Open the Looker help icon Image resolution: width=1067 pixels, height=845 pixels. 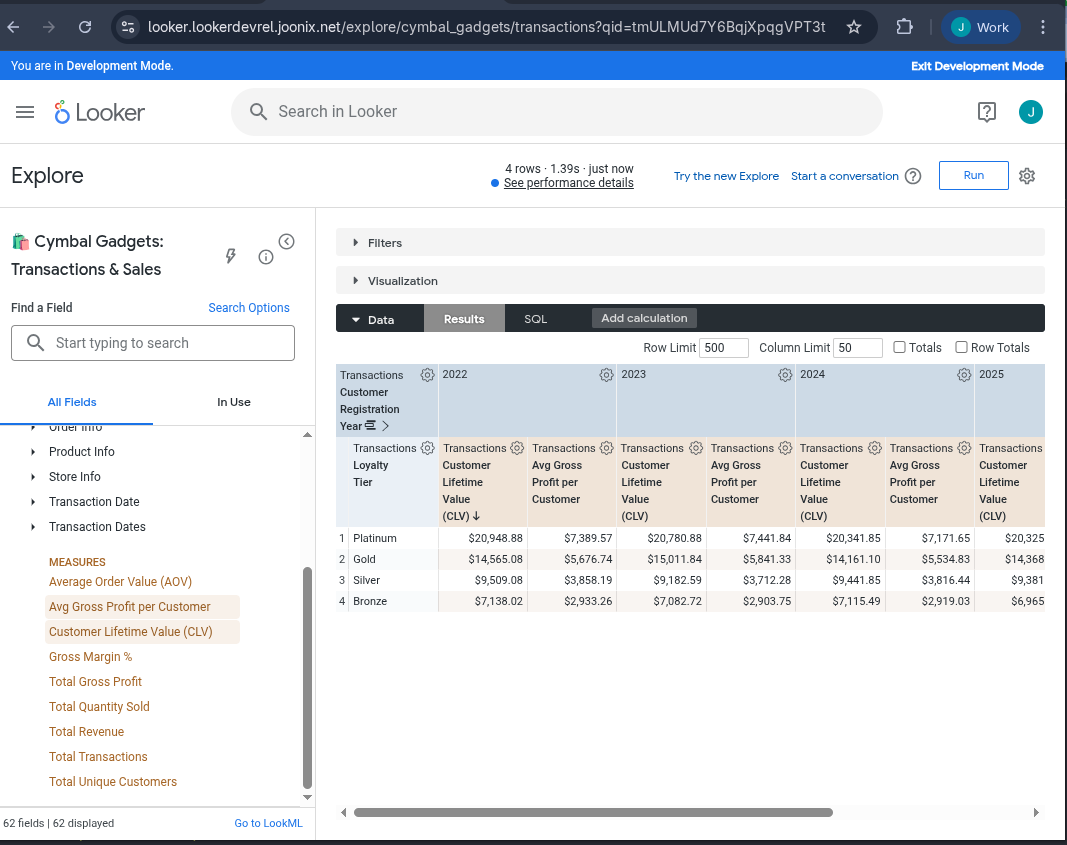click(x=986, y=112)
